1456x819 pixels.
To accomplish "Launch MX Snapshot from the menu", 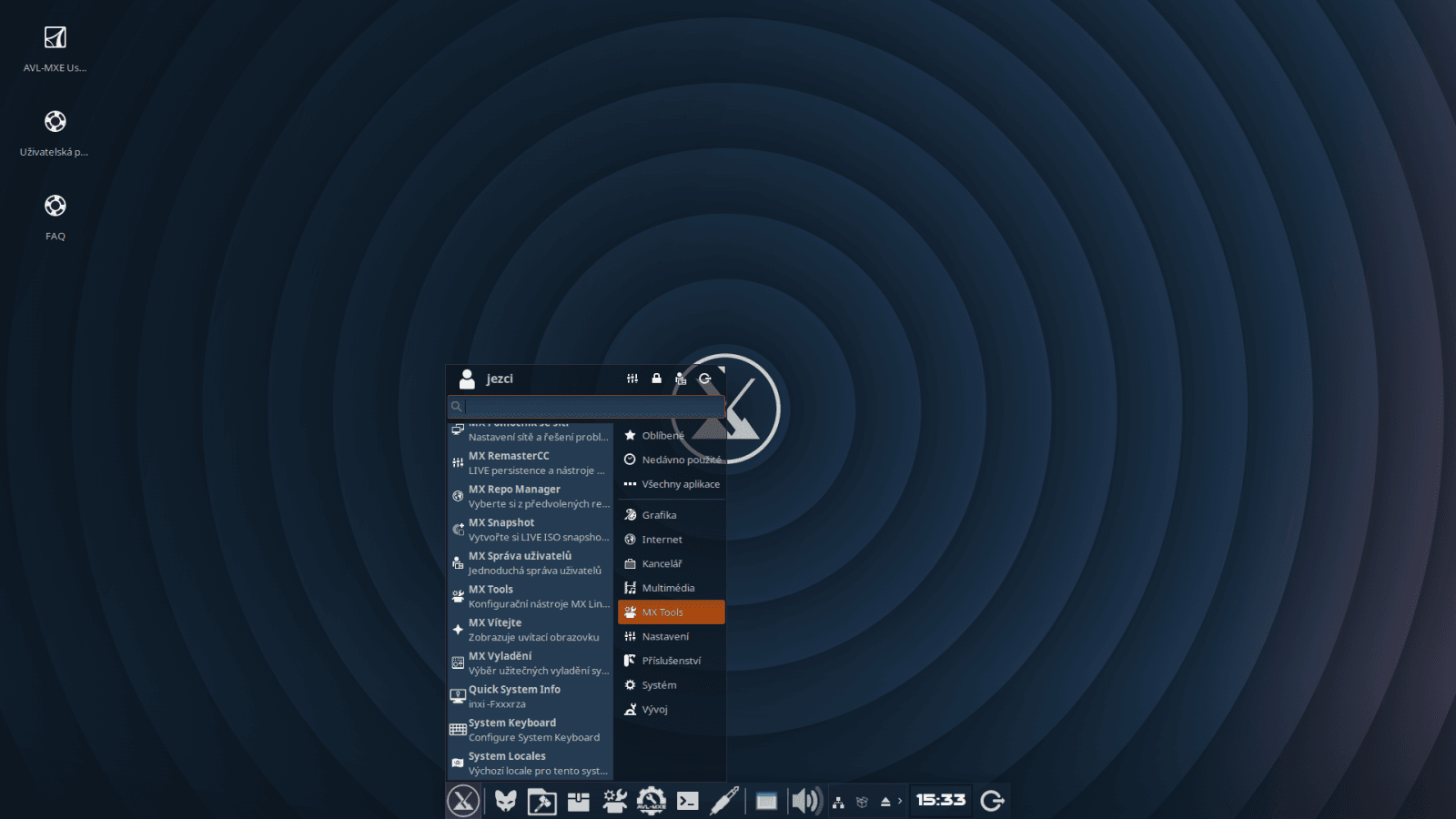I will coord(528,529).
